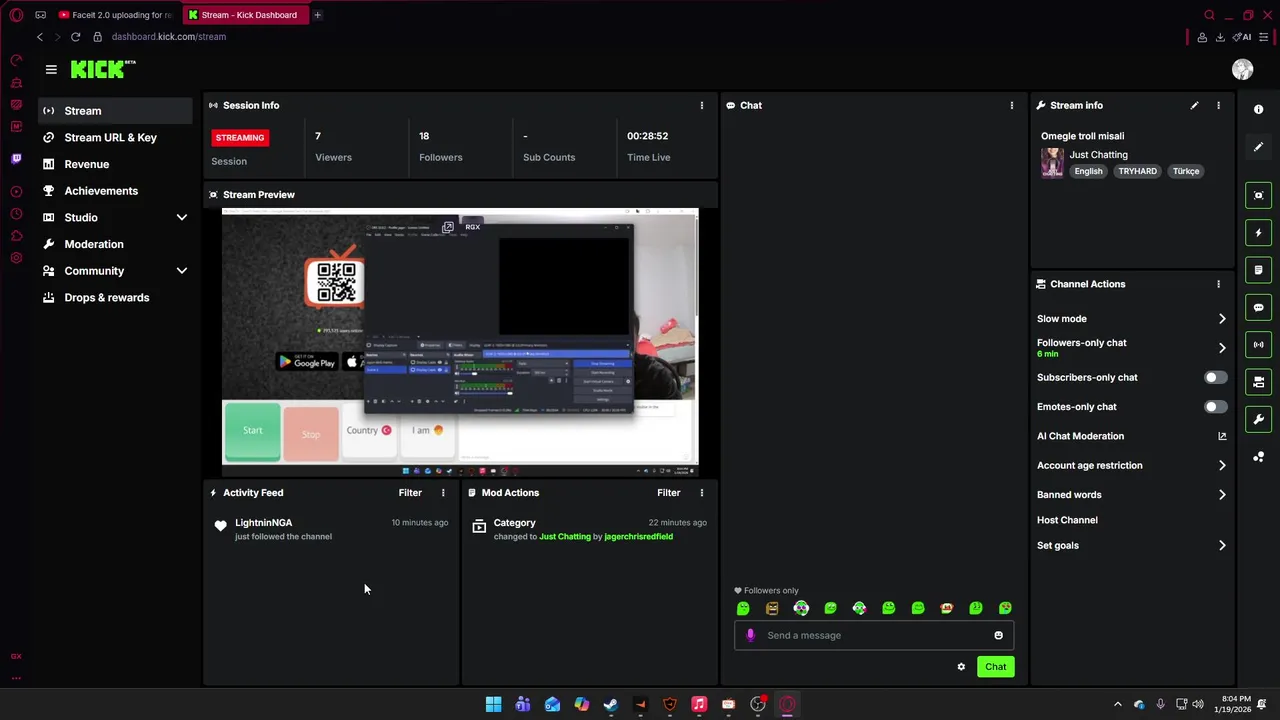The height and width of the screenshot is (720, 1280).
Task: Open Account age restriction arrow
Action: (x=1222, y=466)
